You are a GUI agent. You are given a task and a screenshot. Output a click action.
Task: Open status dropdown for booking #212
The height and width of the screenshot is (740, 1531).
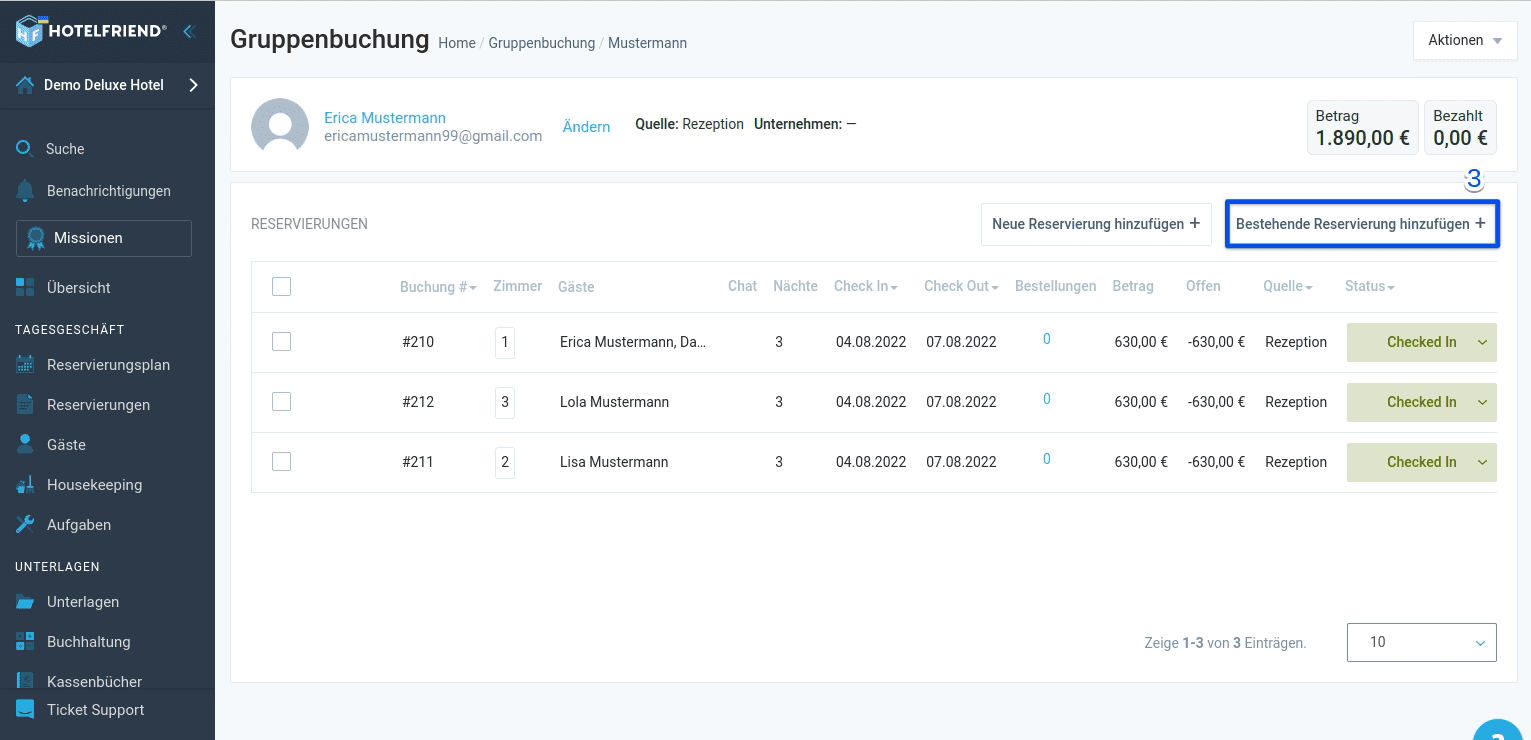pyautogui.click(x=1422, y=402)
